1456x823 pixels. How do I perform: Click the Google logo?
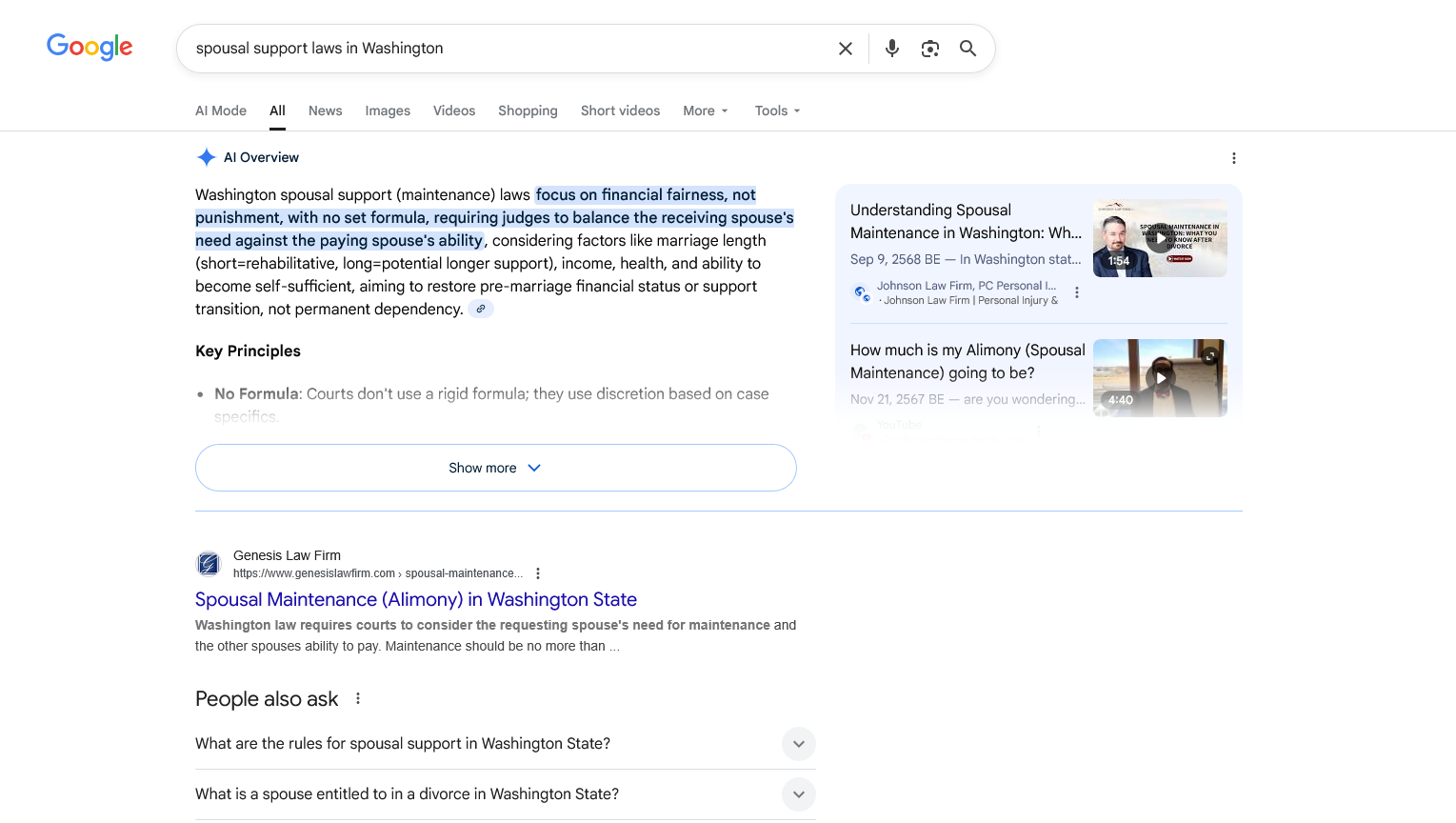coord(90,47)
